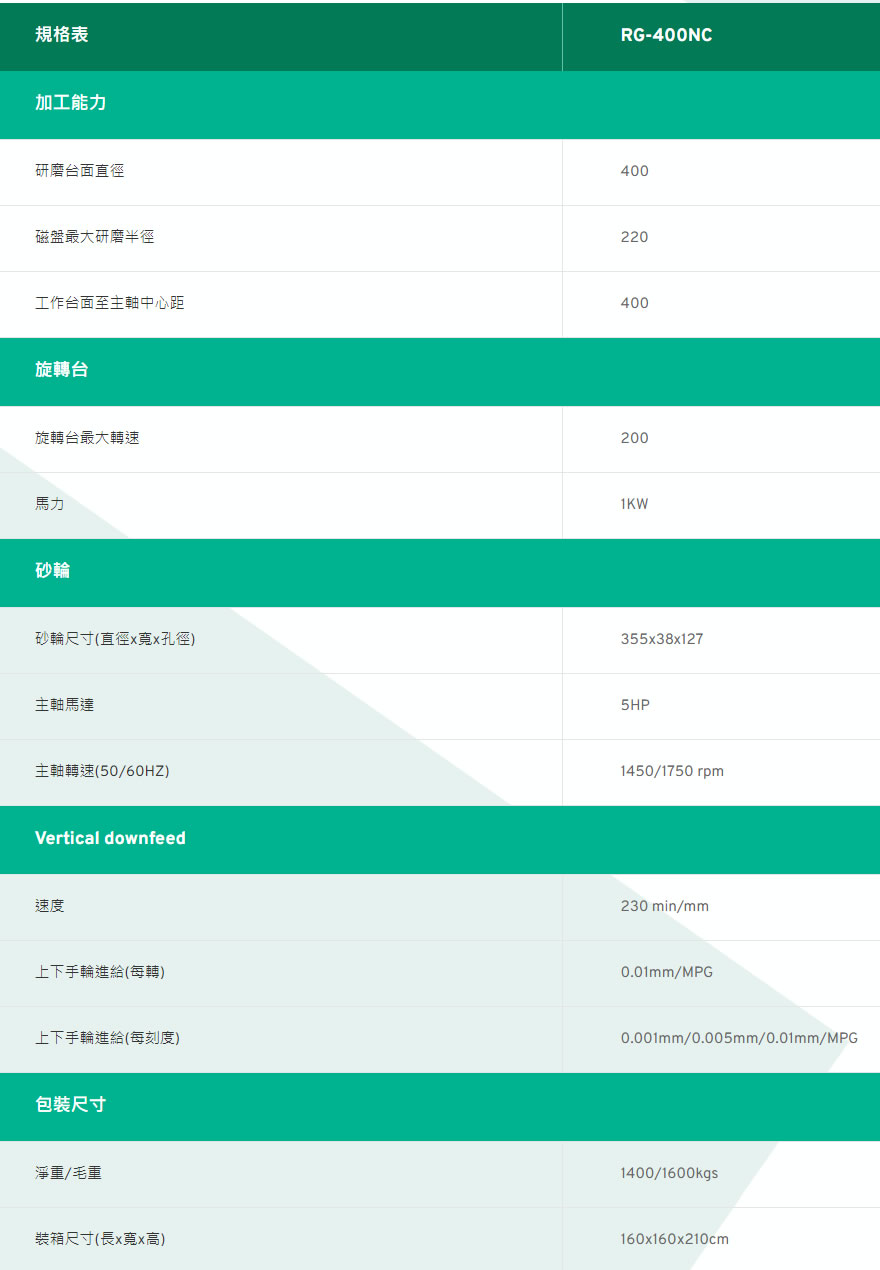The height and width of the screenshot is (1270, 880).
Task: Click the 355x38x127 value
Action: click(662, 639)
